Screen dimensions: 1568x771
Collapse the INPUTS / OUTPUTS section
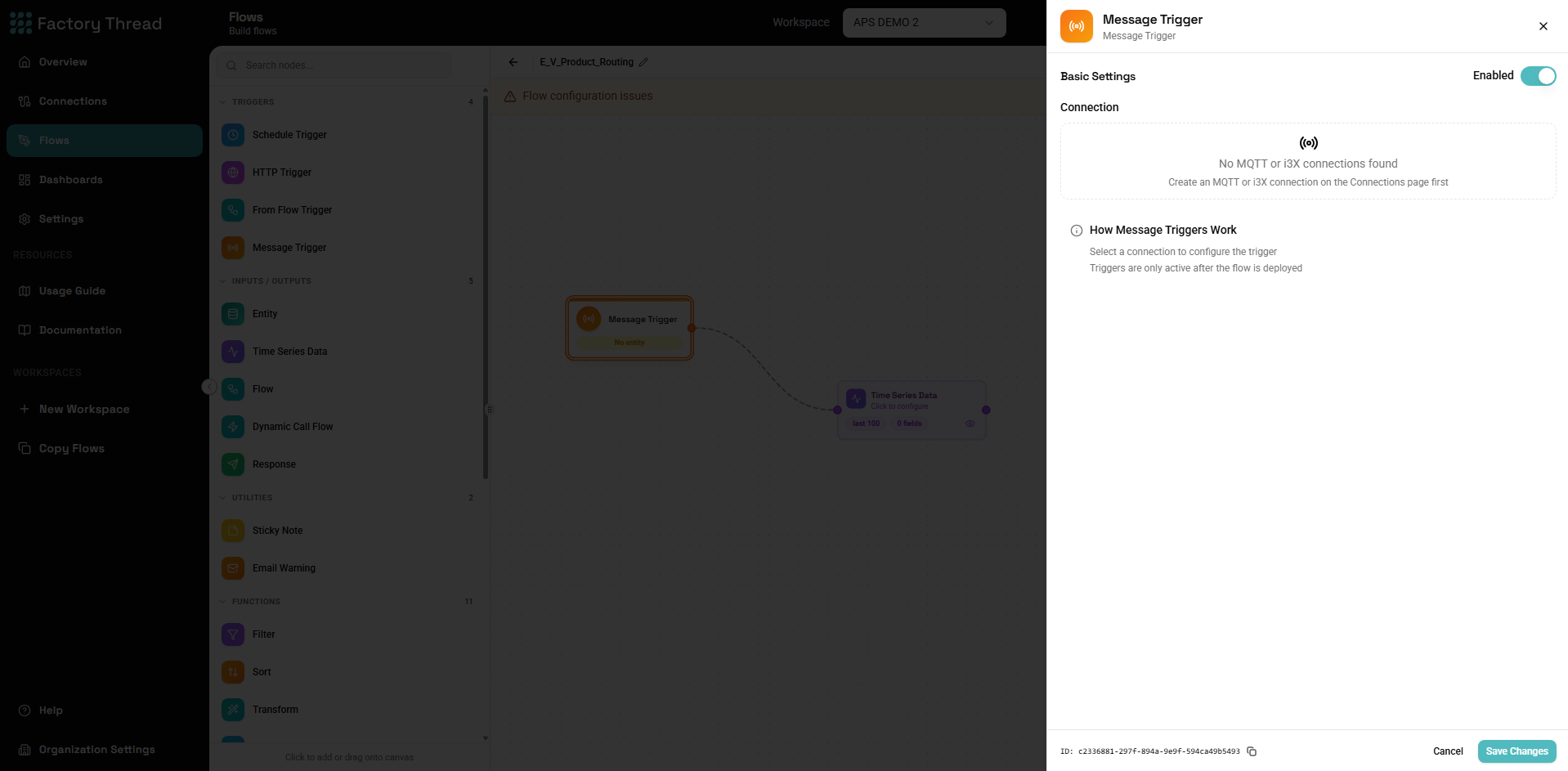point(222,281)
